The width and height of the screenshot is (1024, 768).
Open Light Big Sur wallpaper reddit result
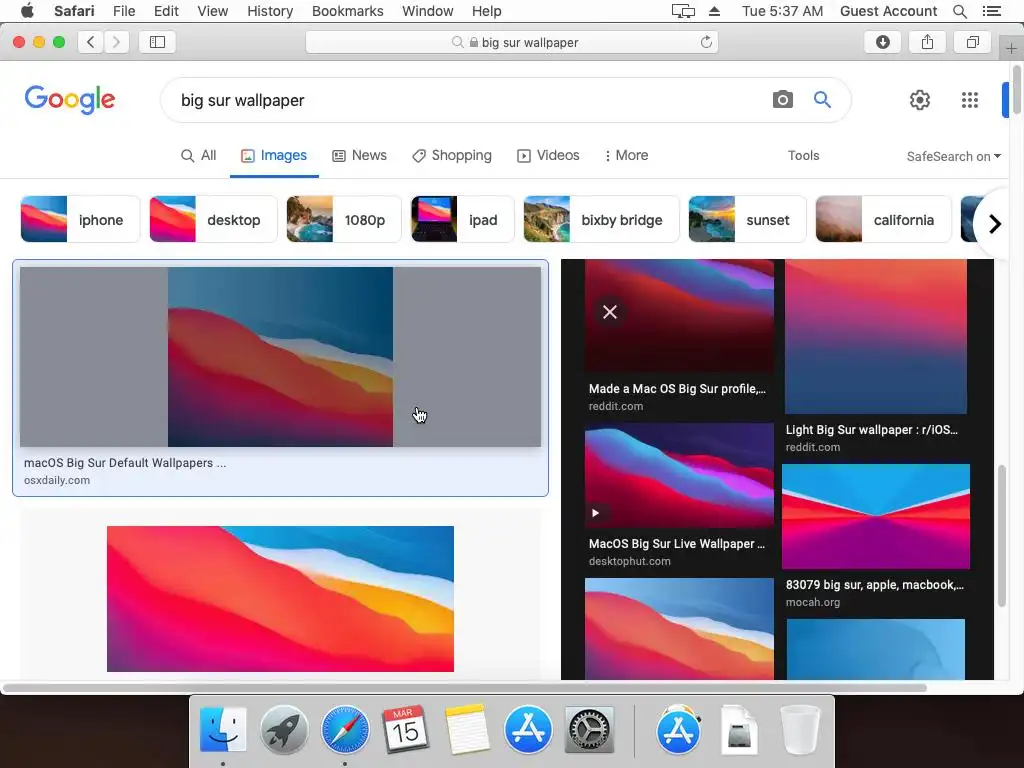click(x=872, y=430)
